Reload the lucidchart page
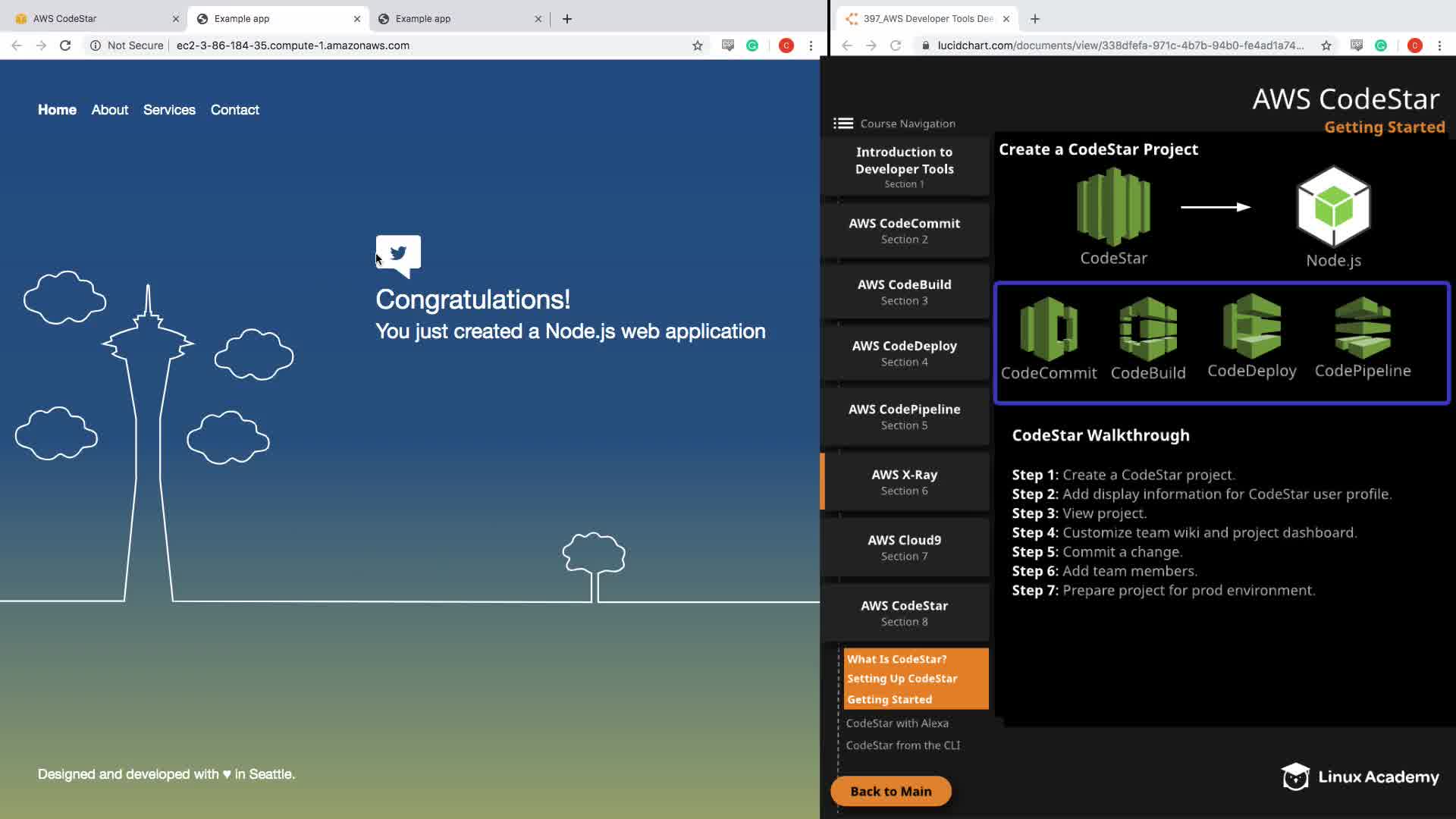 (896, 45)
